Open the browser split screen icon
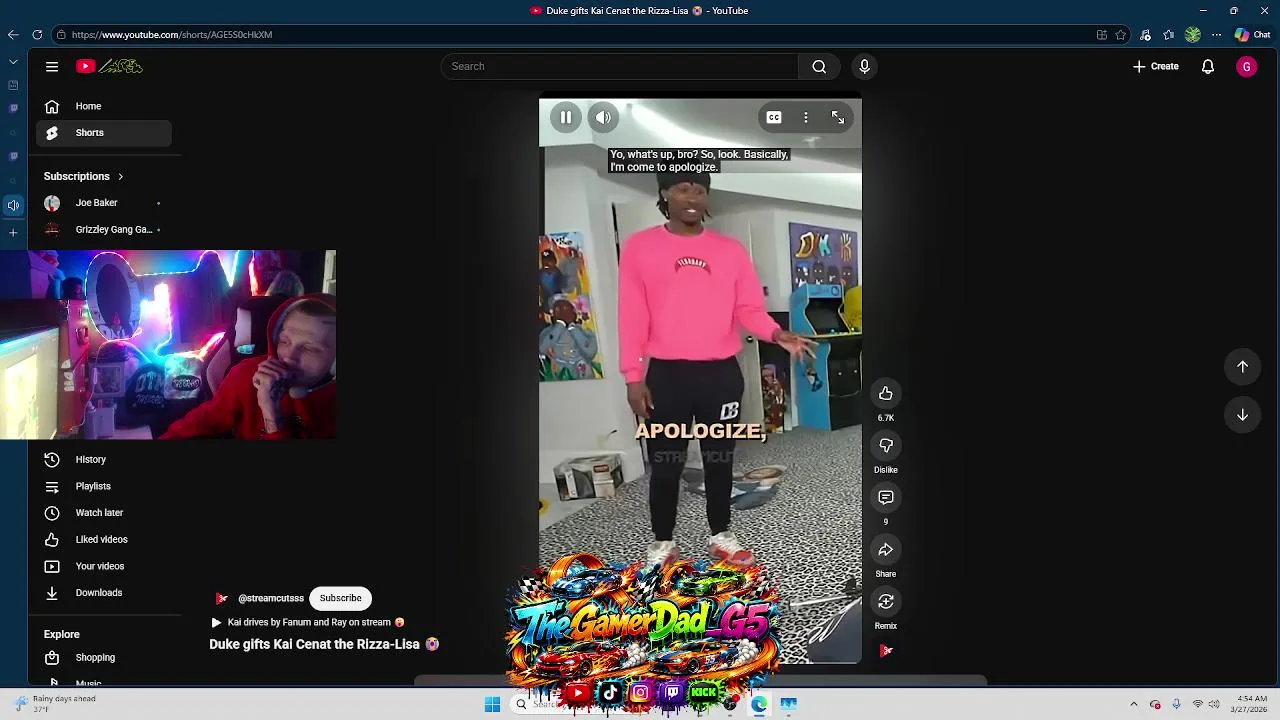Screen dimensions: 1280x720 point(1101,35)
